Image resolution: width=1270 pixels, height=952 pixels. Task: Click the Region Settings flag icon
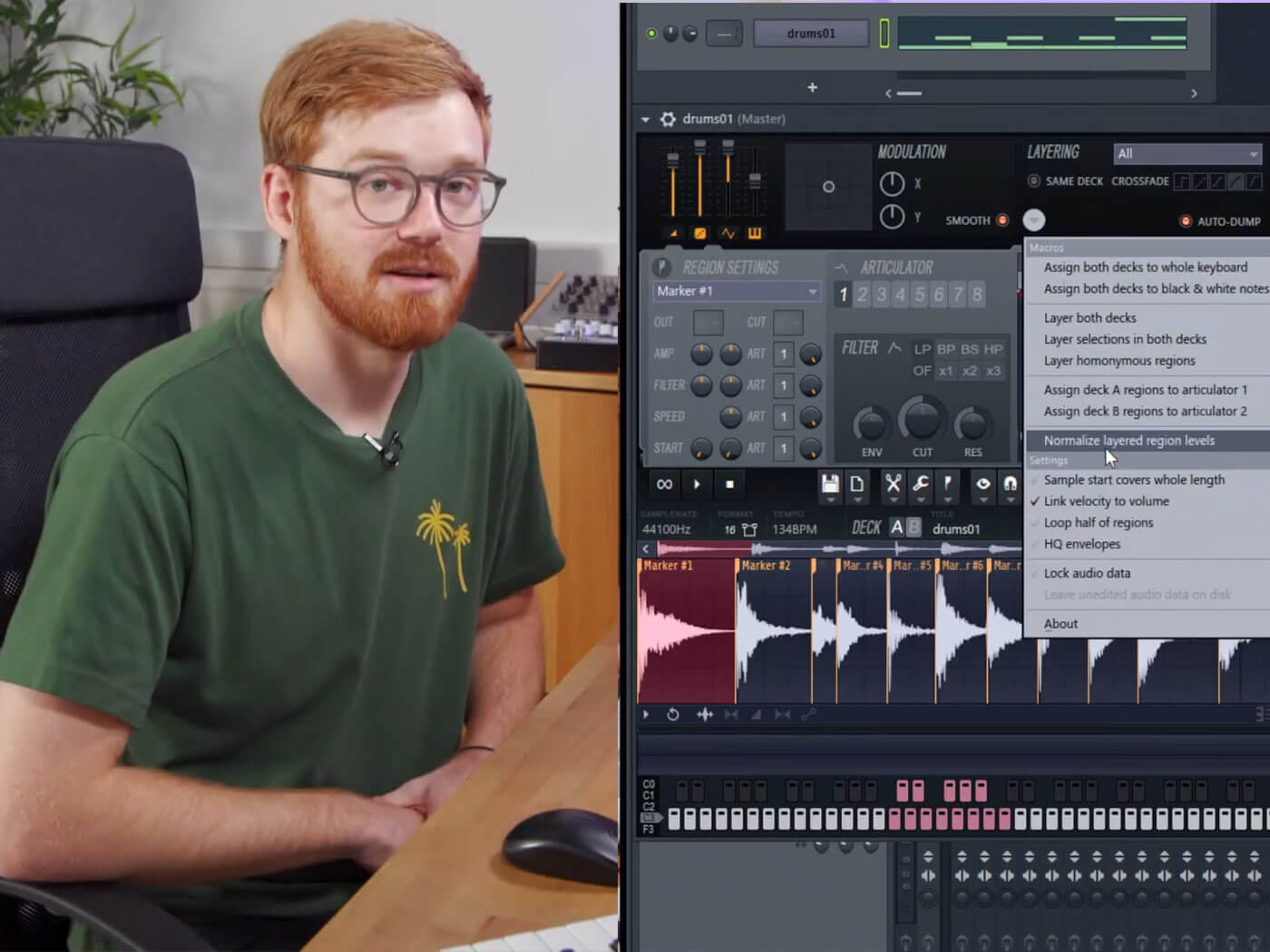(662, 267)
